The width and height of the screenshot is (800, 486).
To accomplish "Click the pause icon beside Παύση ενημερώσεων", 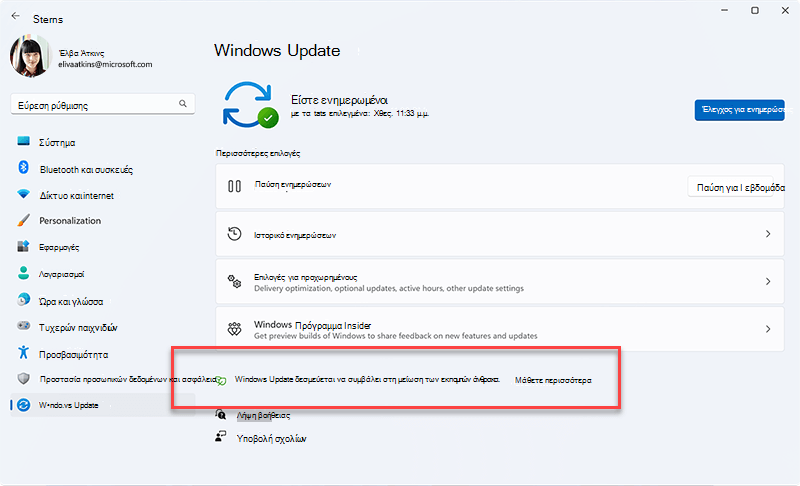I will coord(234,186).
